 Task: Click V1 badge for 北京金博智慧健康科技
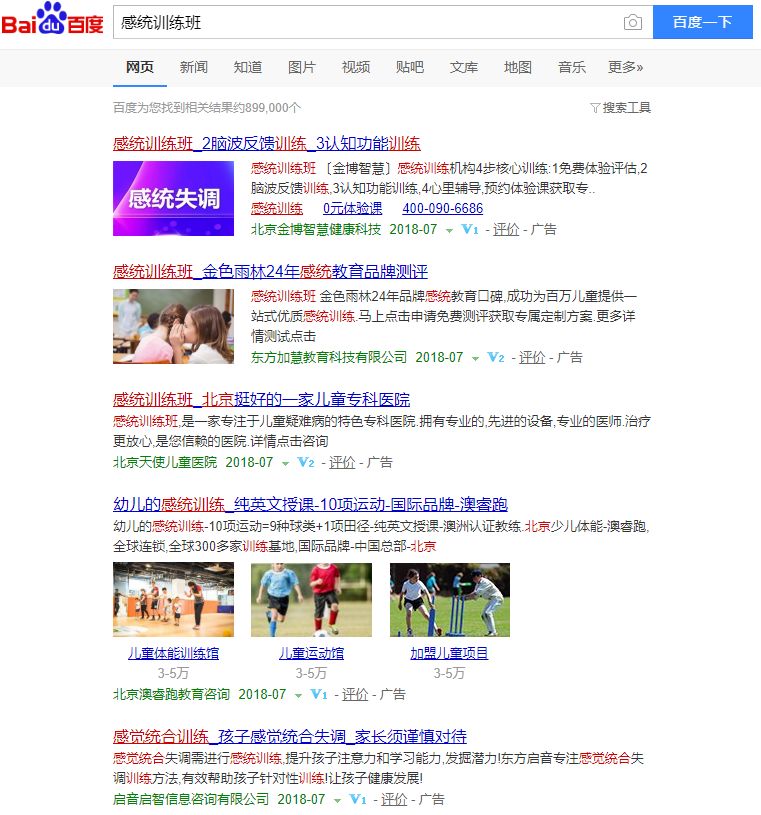pos(470,229)
